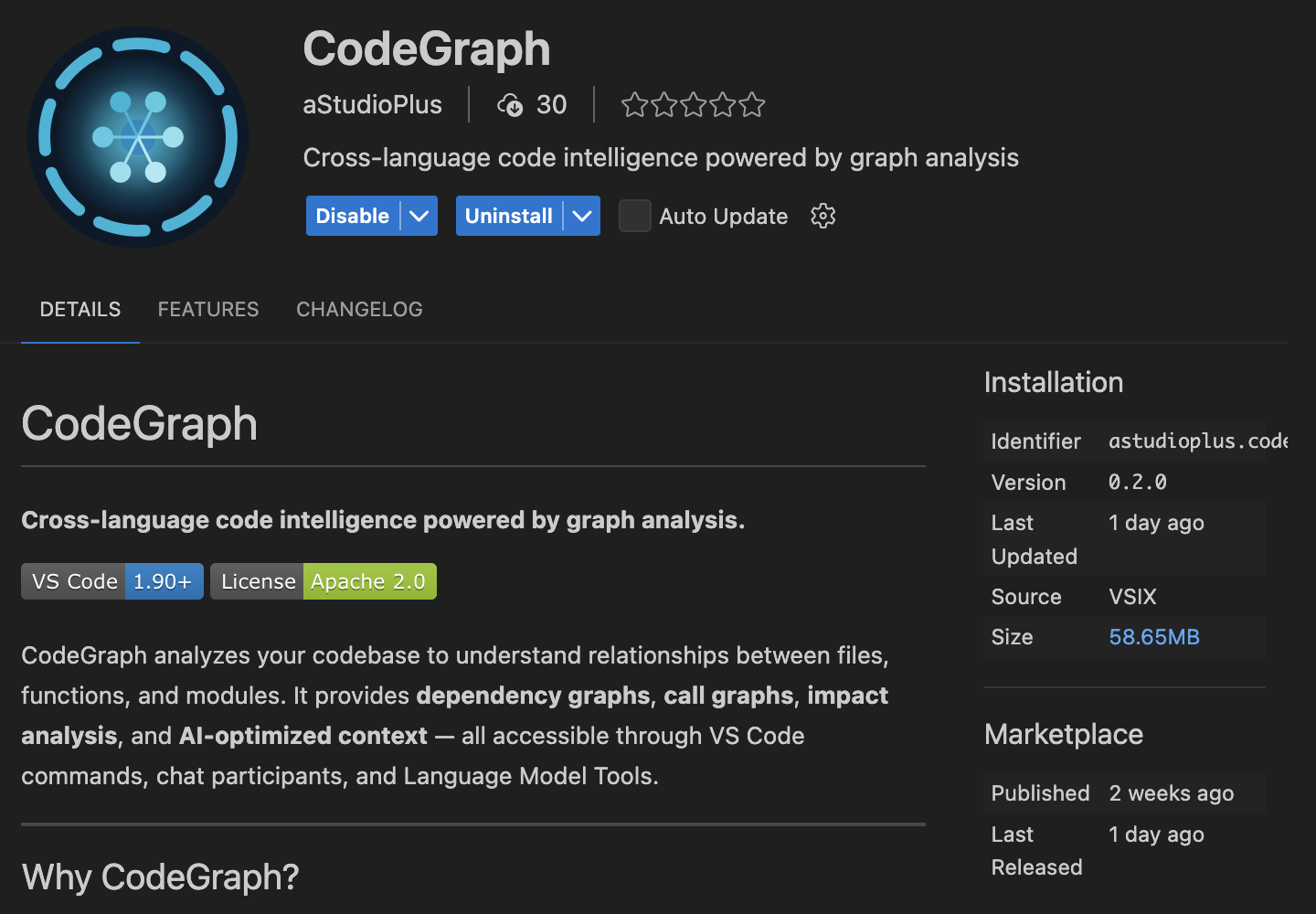Rate with the first star icon
This screenshot has width=1316, height=914.
(x=634, y=104)
